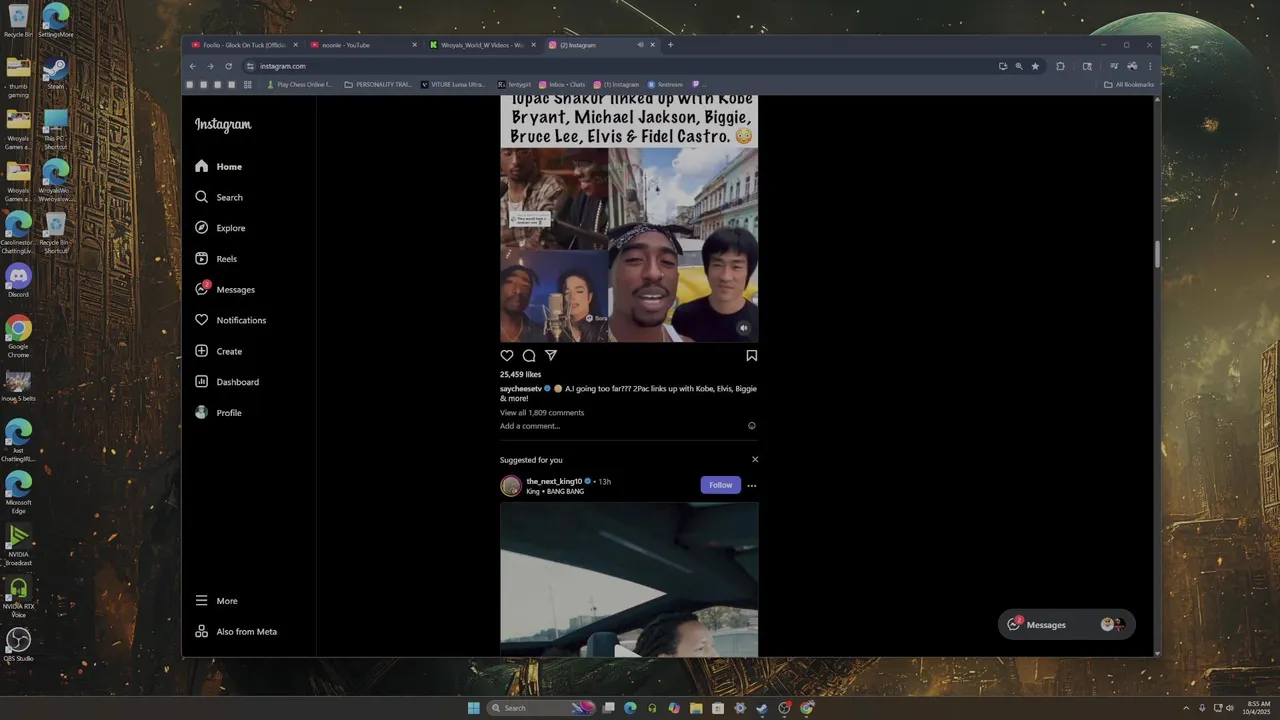Viewport: 1280px width, 720px height.
Task: Reload the Instagram page
Action: [x=228, y=66]
